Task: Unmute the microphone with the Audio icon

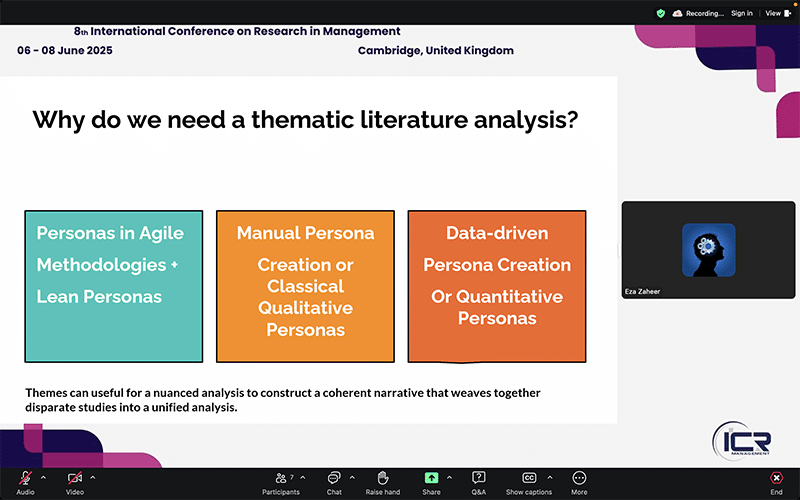Action: point(25,479)
